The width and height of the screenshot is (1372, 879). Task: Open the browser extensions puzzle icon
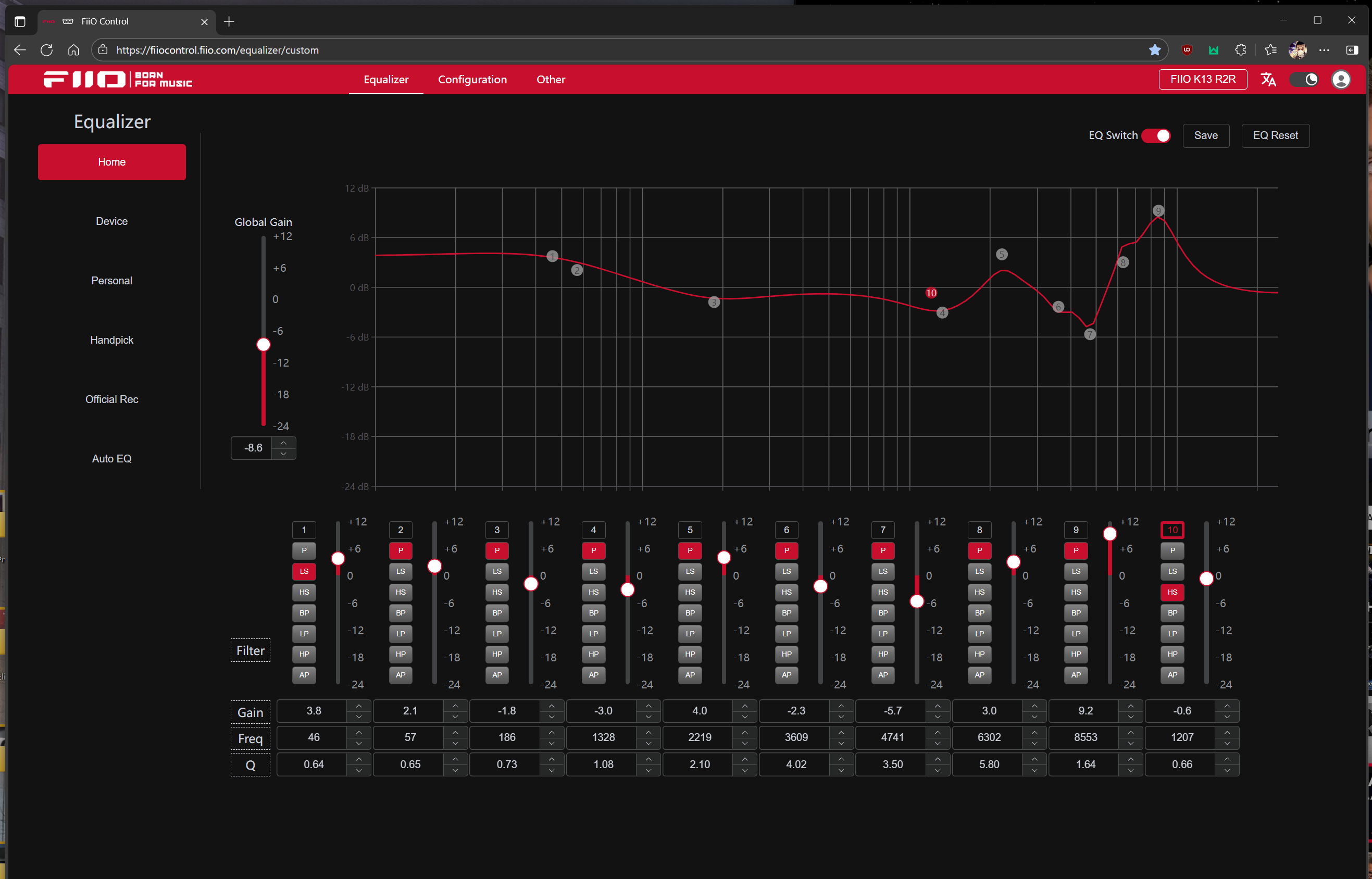point(1241,50)
